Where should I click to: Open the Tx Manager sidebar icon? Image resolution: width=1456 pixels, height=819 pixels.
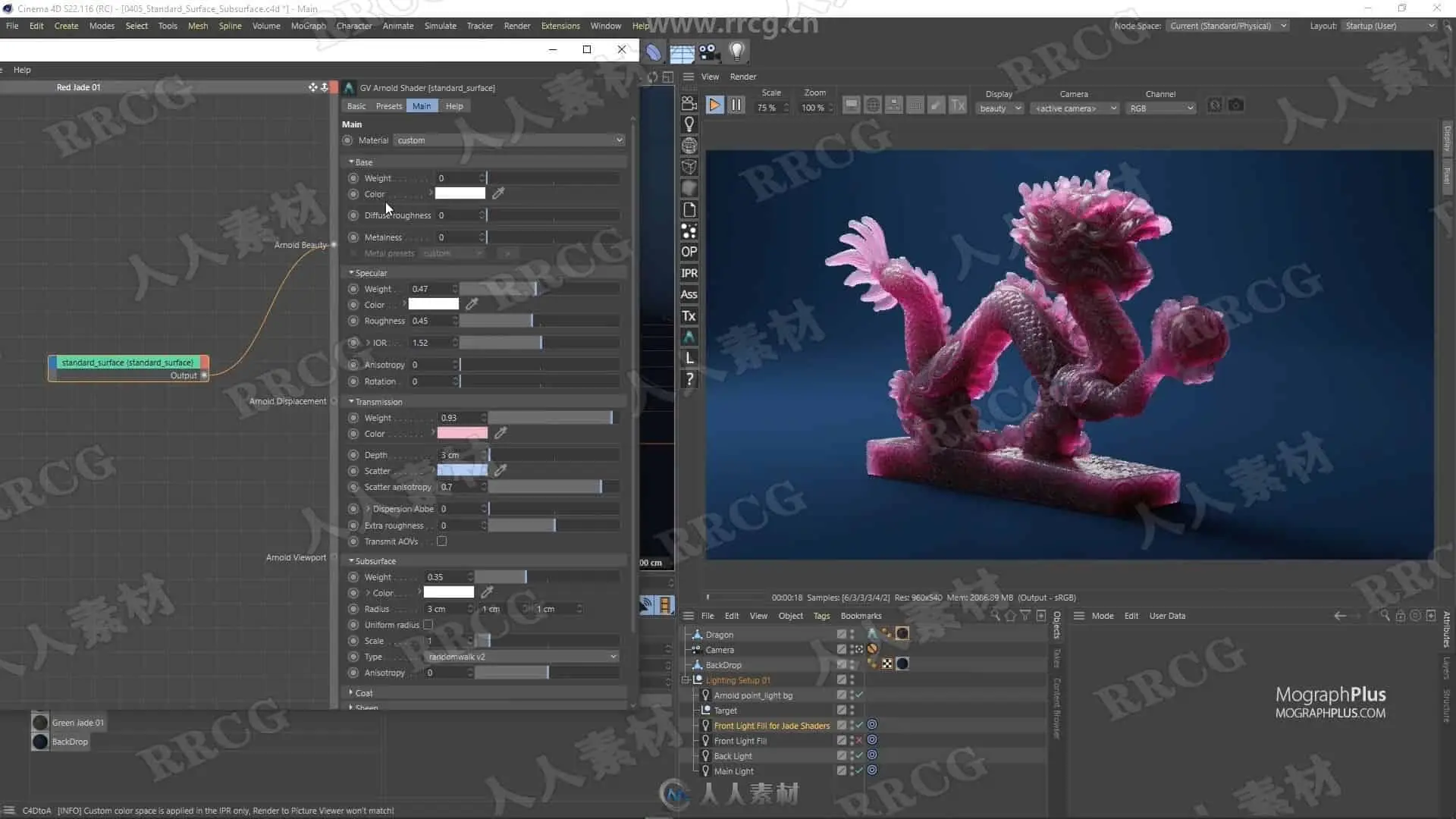(689, 316)
